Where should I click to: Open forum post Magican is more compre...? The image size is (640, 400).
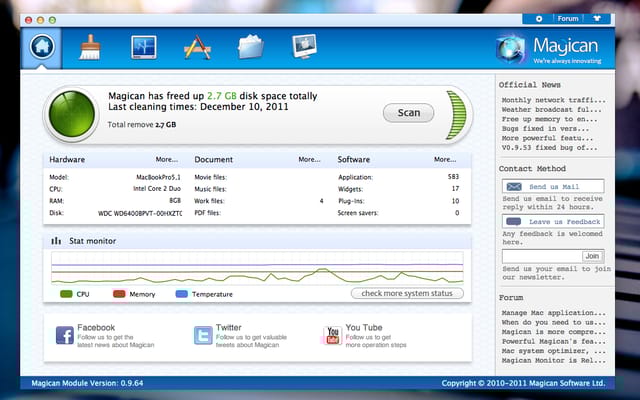click(x=553, y=332)
